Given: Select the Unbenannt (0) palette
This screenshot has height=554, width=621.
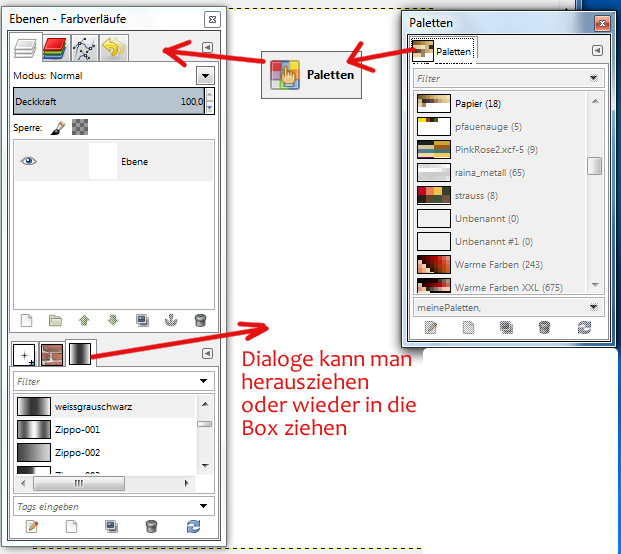Looking at the screenshot, I should point(501,219).
